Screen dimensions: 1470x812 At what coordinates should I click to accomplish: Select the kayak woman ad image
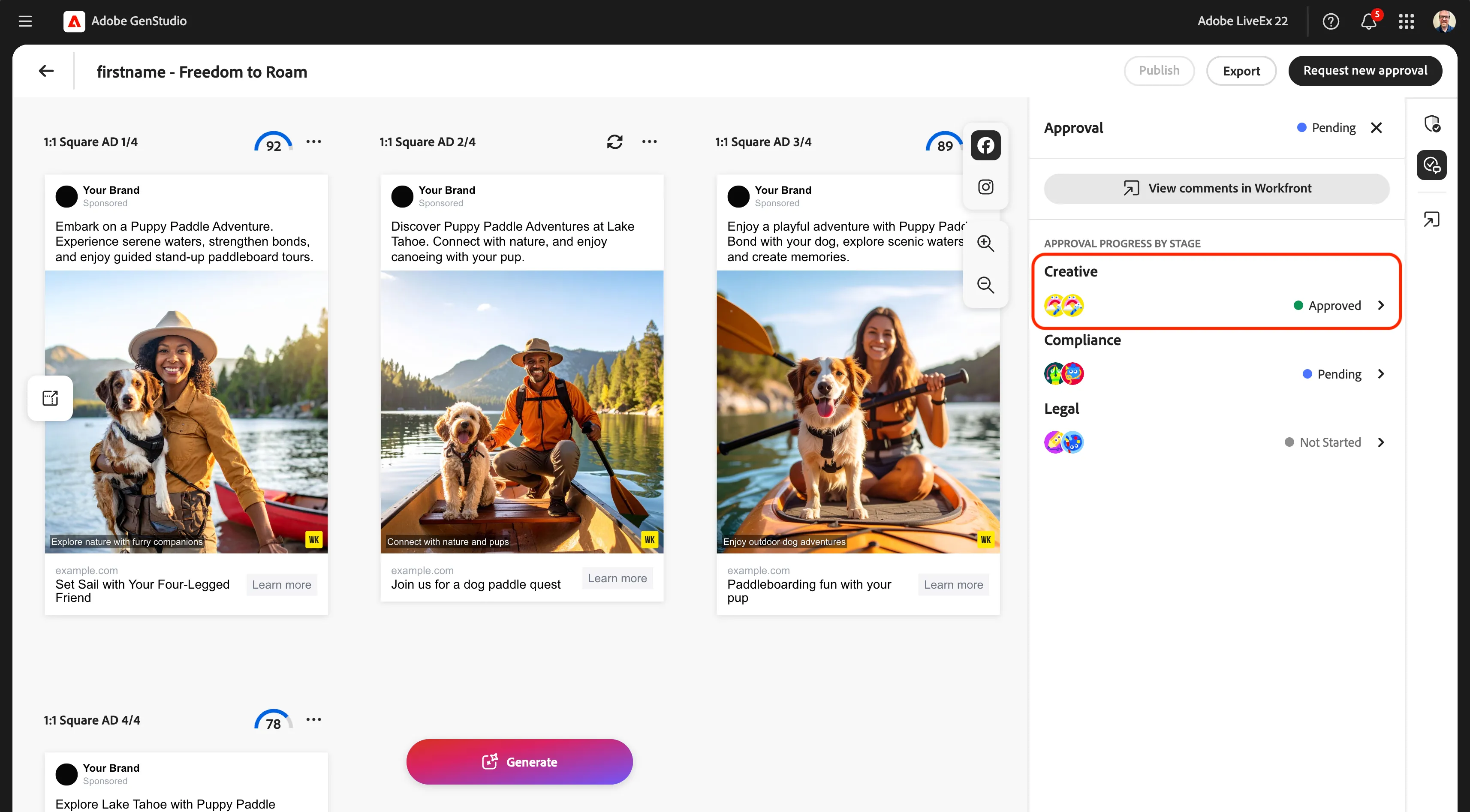coord(858,412)
